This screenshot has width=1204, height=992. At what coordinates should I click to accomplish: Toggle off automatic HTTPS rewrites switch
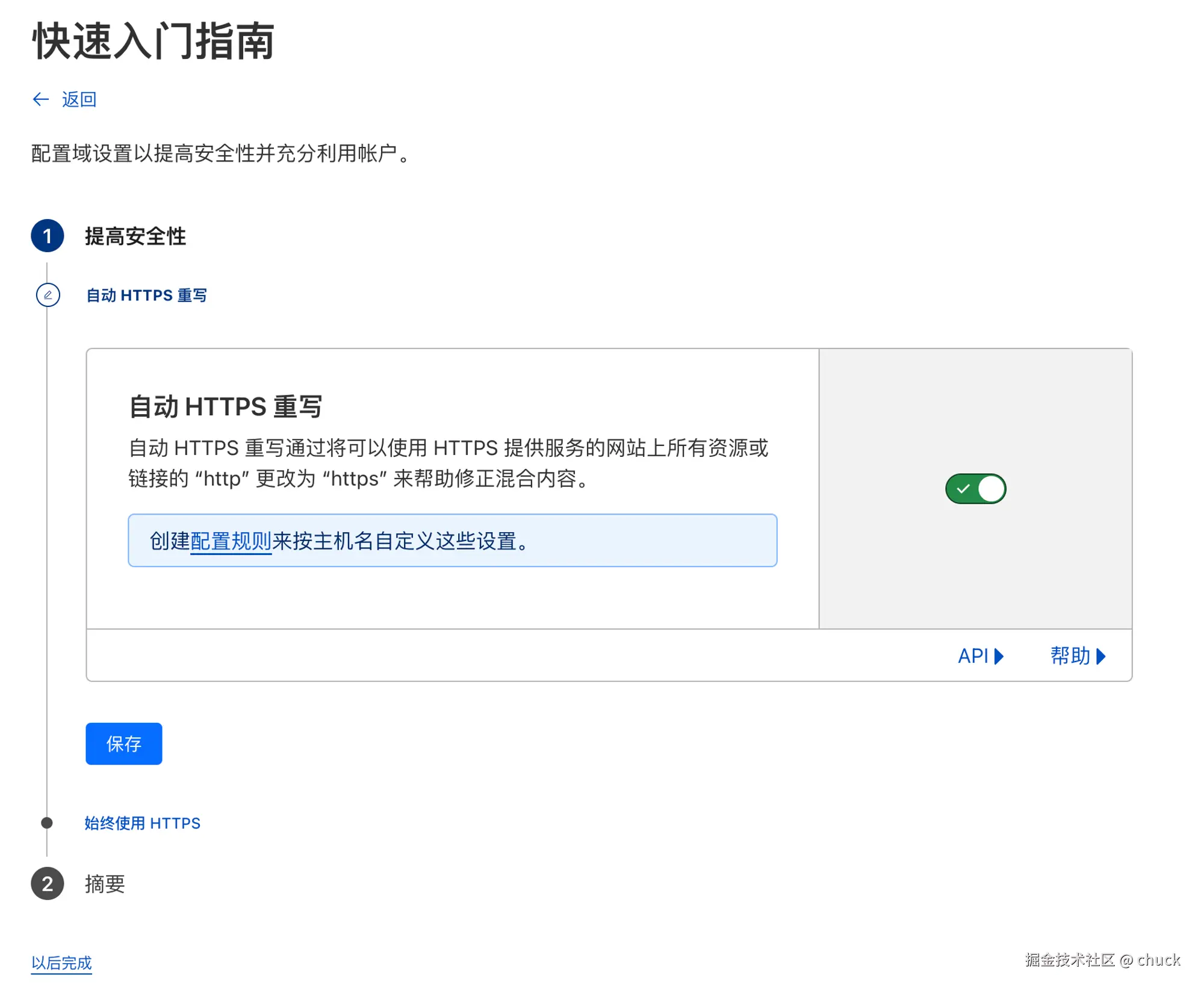[x=976, y=489]
